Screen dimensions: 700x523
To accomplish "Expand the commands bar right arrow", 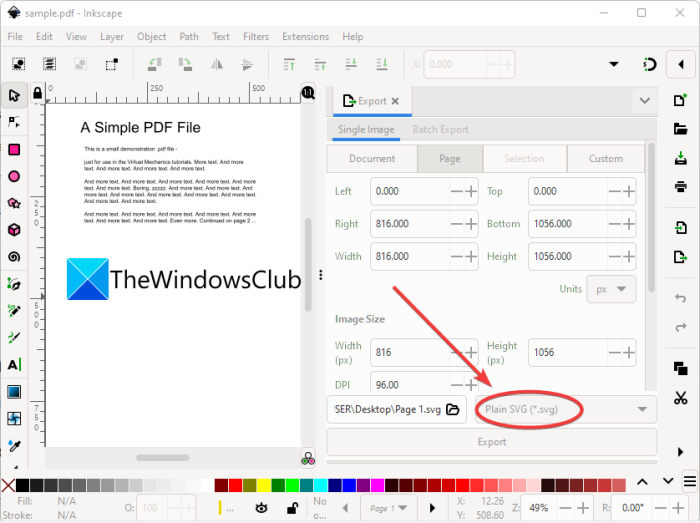I will [680, 452].
